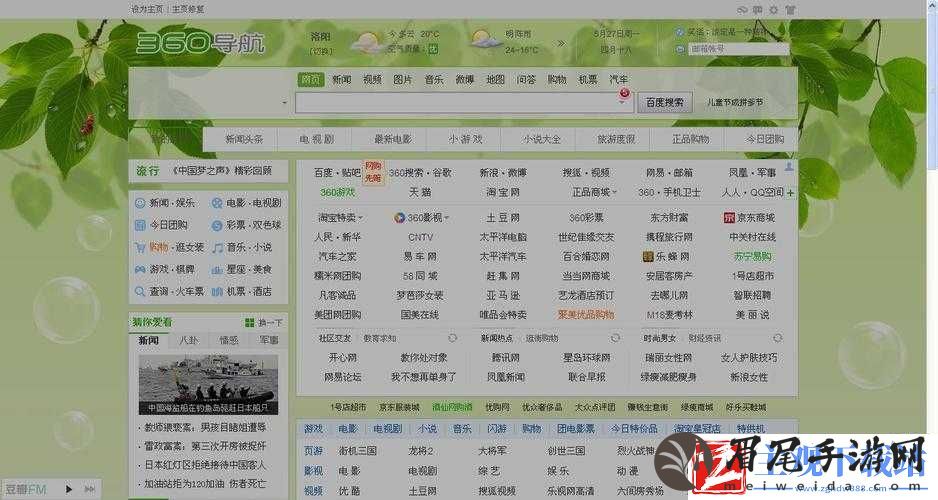Select the 图片 search tab

[403, 80]
